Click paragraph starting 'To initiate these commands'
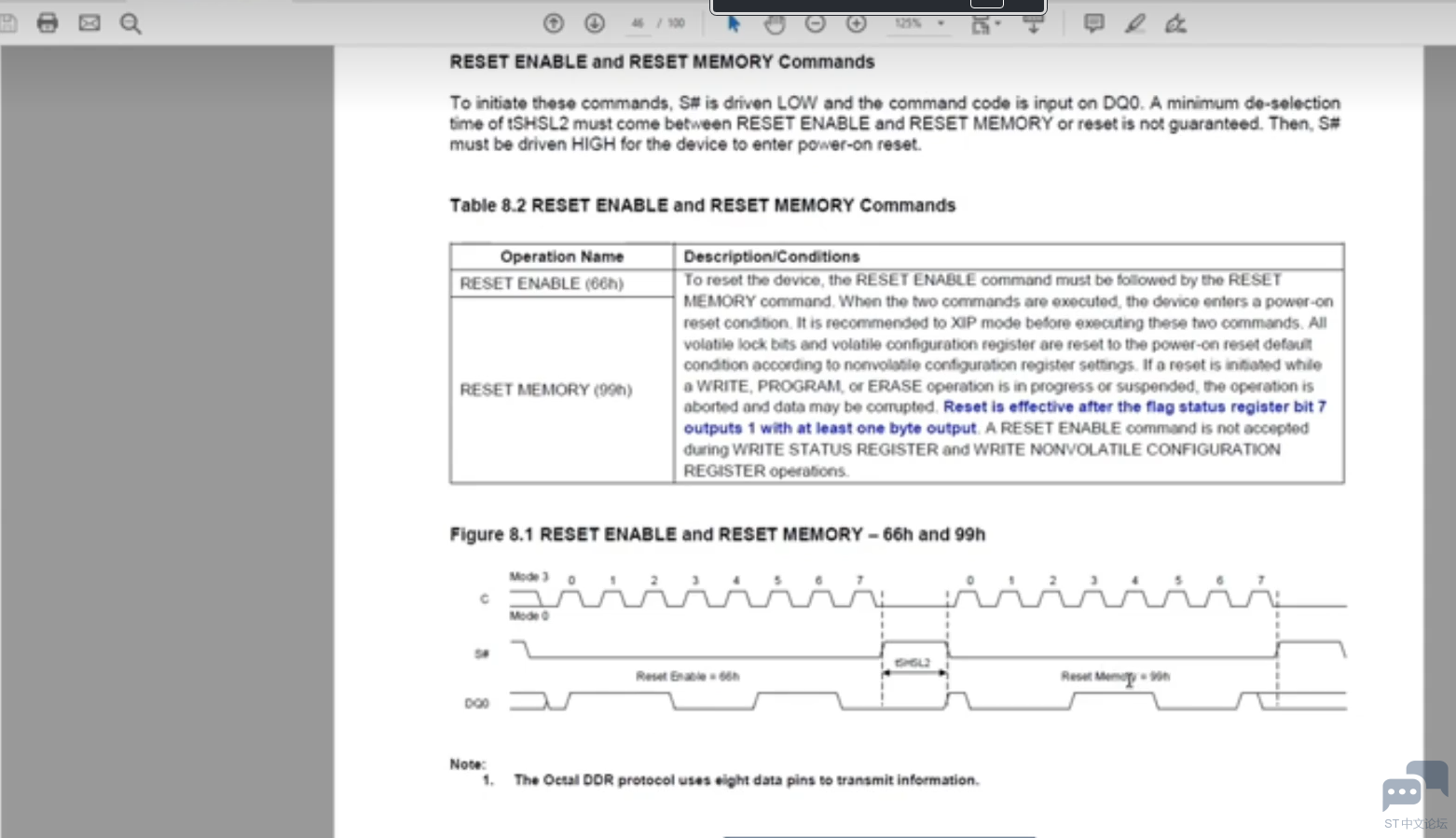 click(x=895, y=123)
